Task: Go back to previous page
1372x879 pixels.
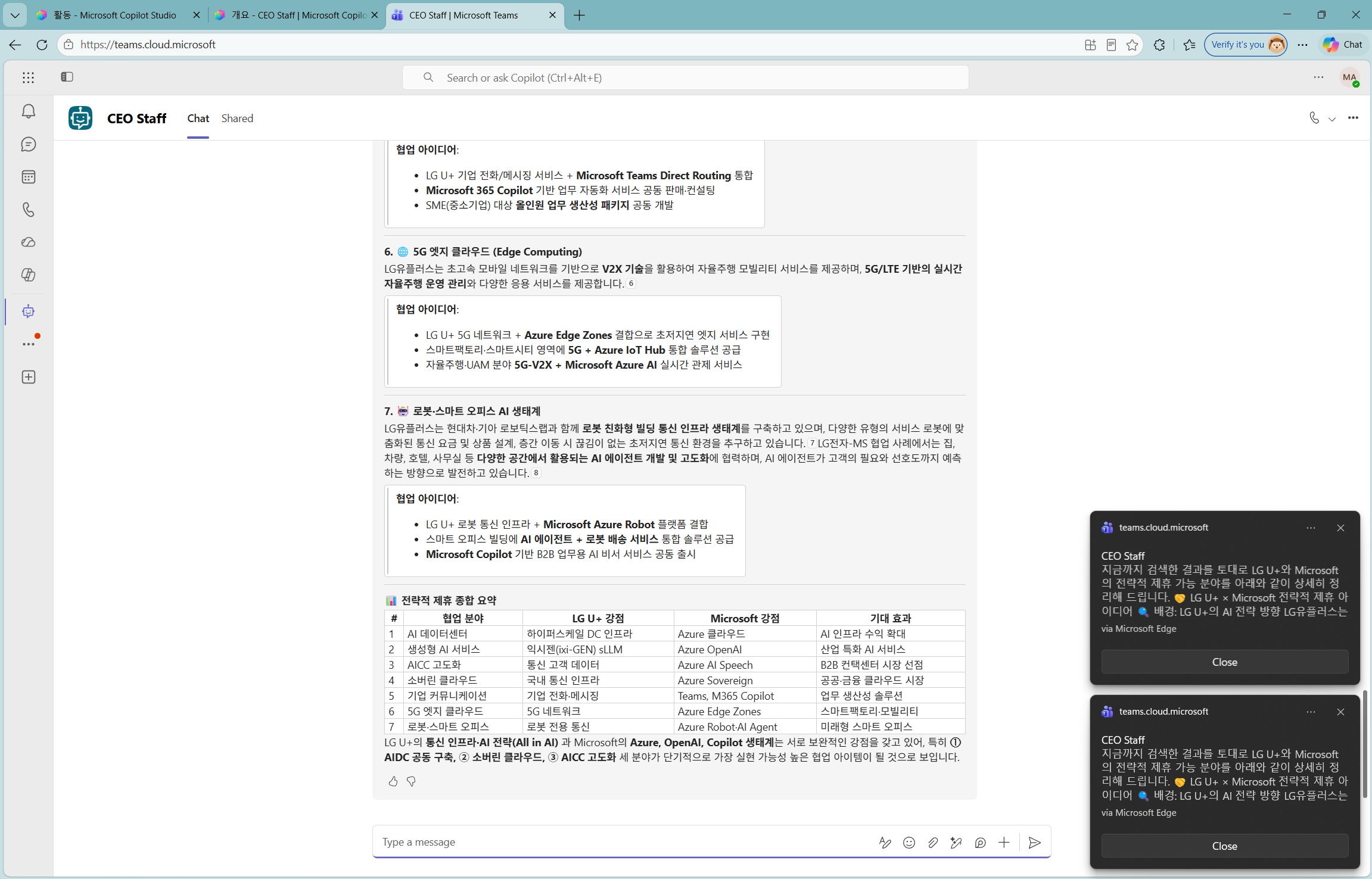Action: tap(15, 45)
